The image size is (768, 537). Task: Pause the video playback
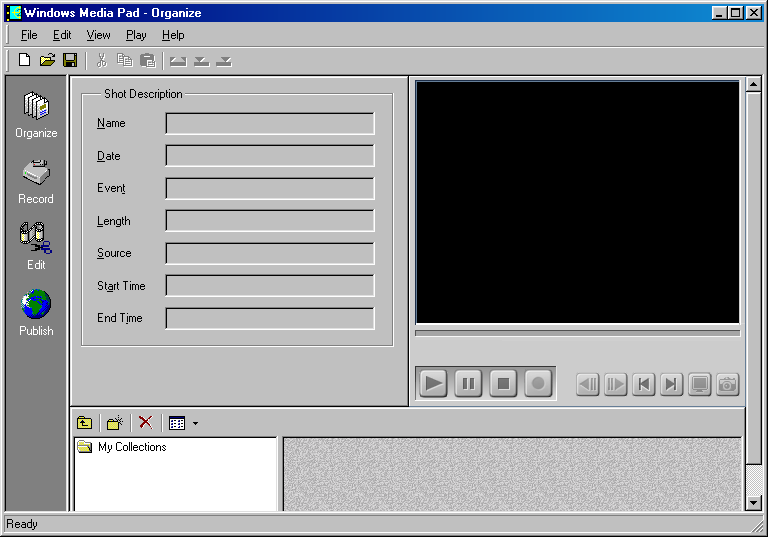468,383
